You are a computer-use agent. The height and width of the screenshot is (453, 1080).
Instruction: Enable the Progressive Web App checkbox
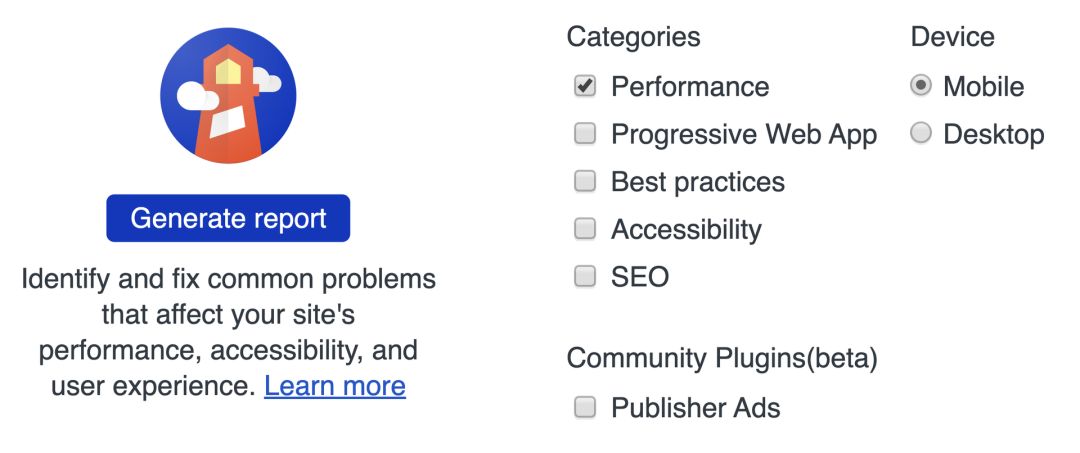click(x=585, y=134)
